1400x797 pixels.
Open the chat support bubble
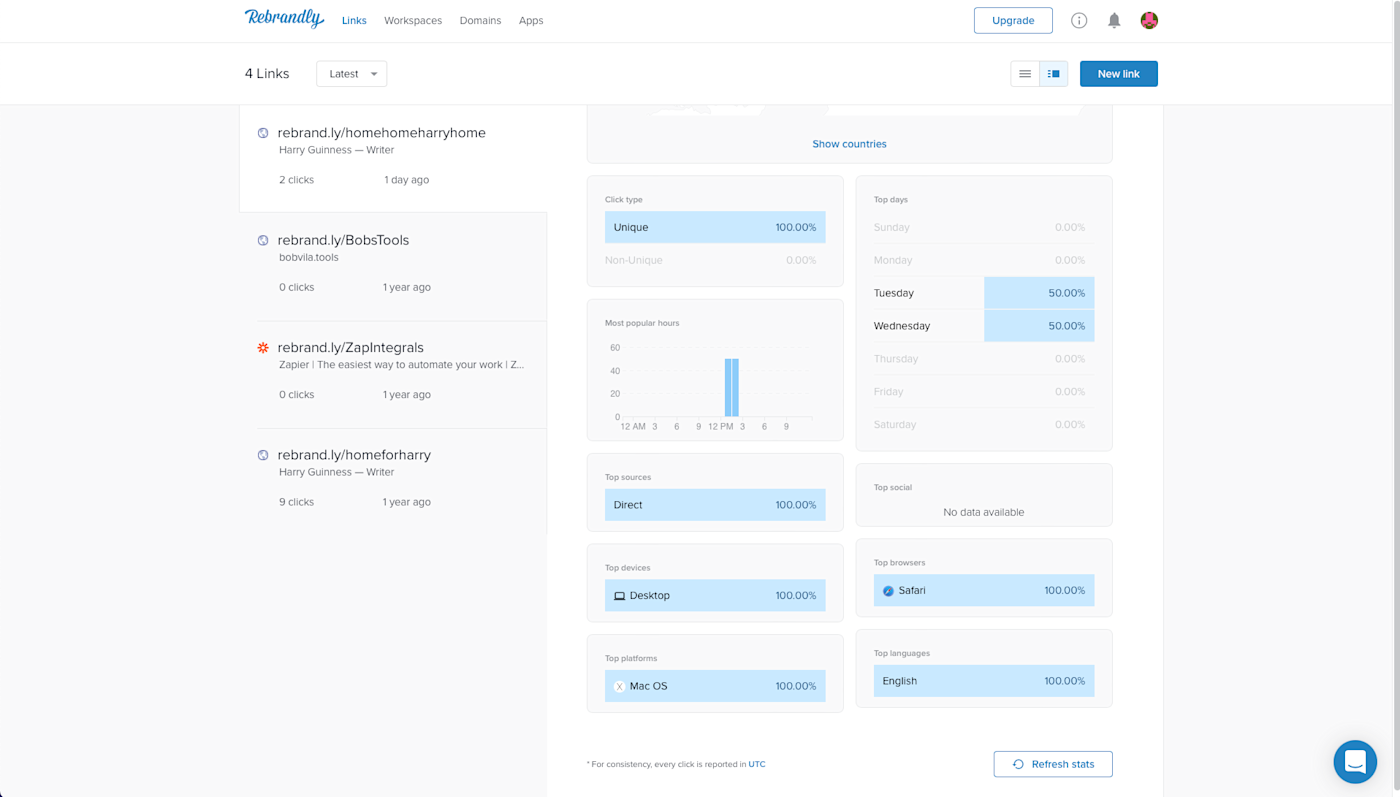click(x=1355, y=762)
